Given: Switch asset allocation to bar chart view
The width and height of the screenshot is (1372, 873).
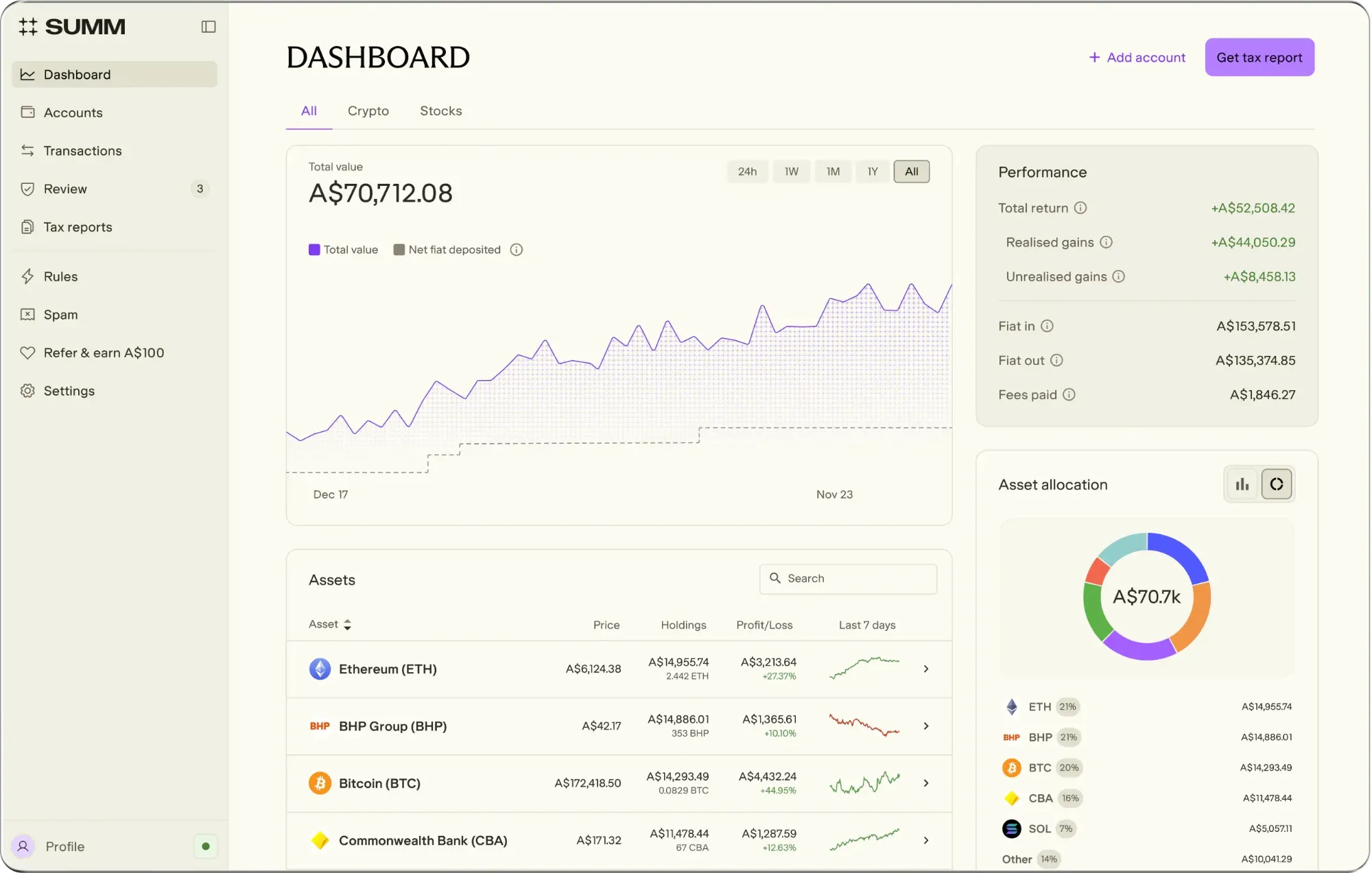Looking at the screenshot, I should [x=1242, y=484].
